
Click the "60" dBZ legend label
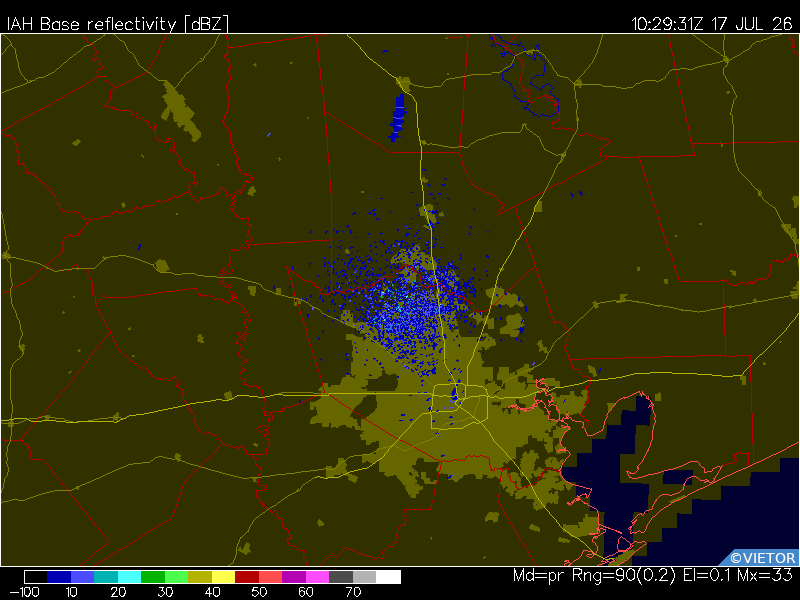click(306, 592)
